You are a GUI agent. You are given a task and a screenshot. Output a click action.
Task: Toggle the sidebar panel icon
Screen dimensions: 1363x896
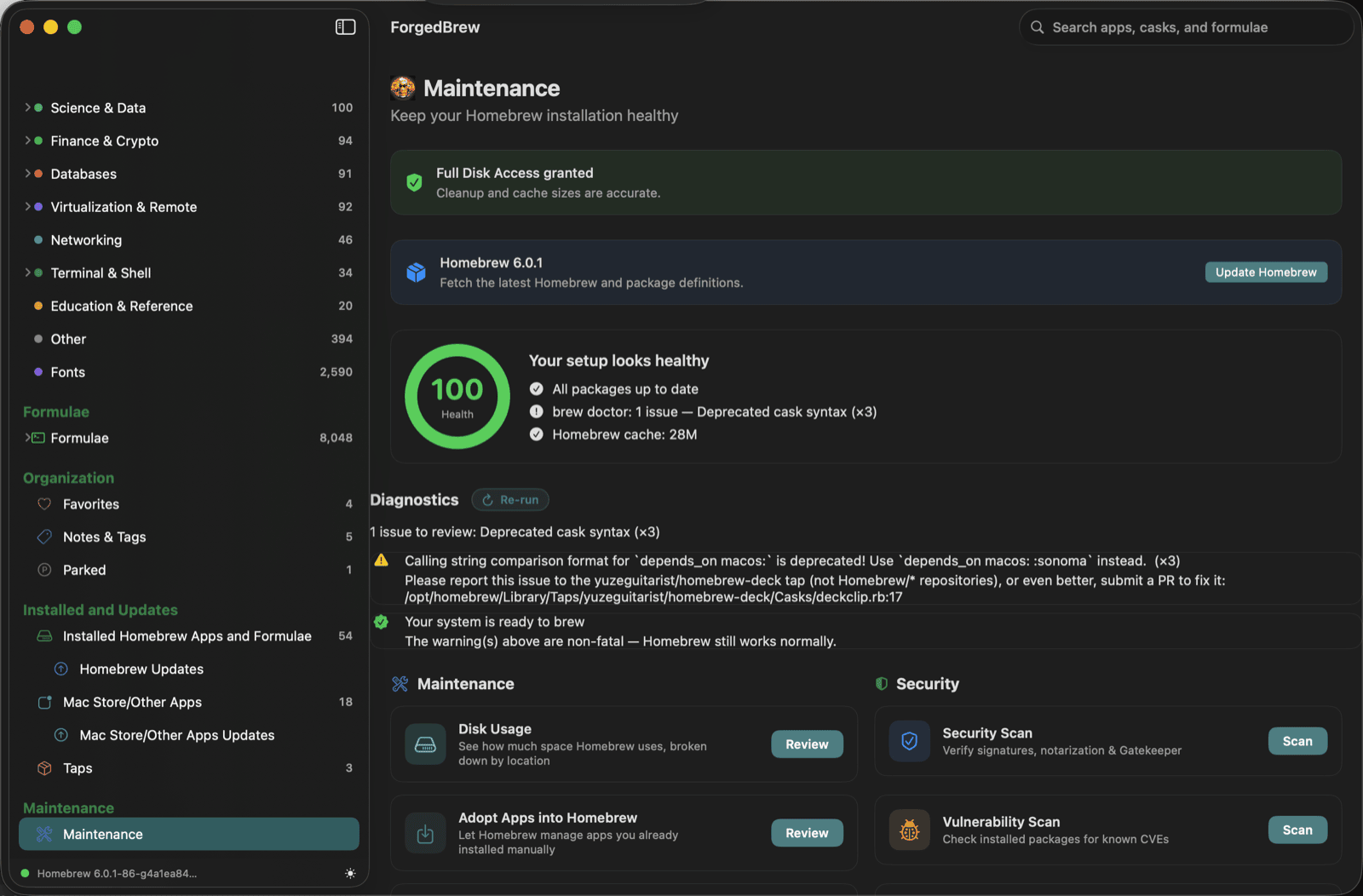[x=345, y=27]
